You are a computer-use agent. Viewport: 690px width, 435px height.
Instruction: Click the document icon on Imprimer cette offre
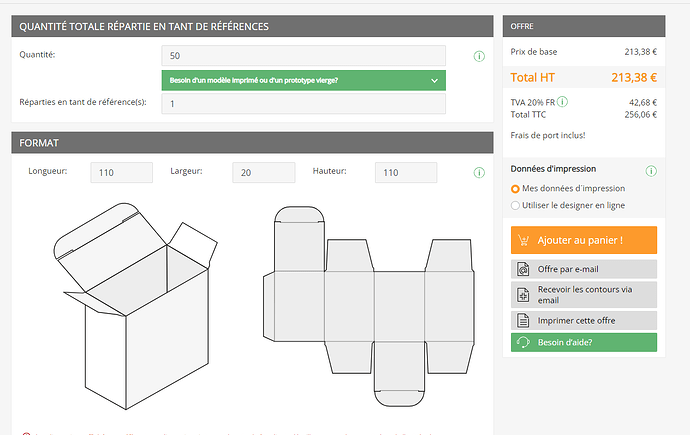point(522,321)
